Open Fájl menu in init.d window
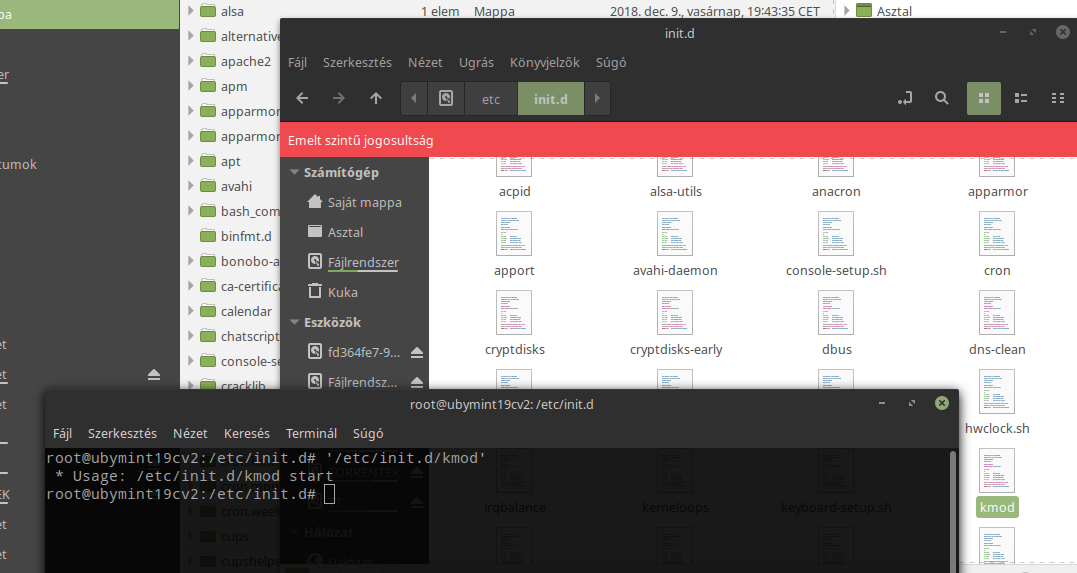The width and height of the screenshot is (1077, 573). pyautogui.click(x=297, y=63)
